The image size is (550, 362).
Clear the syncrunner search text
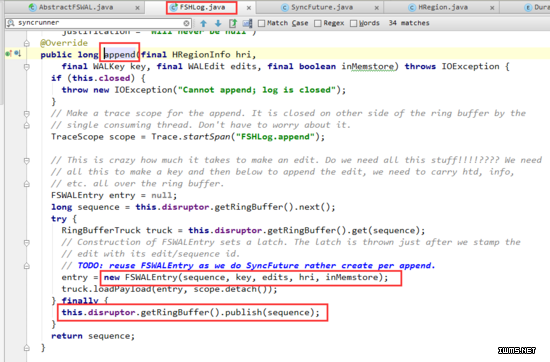(186, 24)
